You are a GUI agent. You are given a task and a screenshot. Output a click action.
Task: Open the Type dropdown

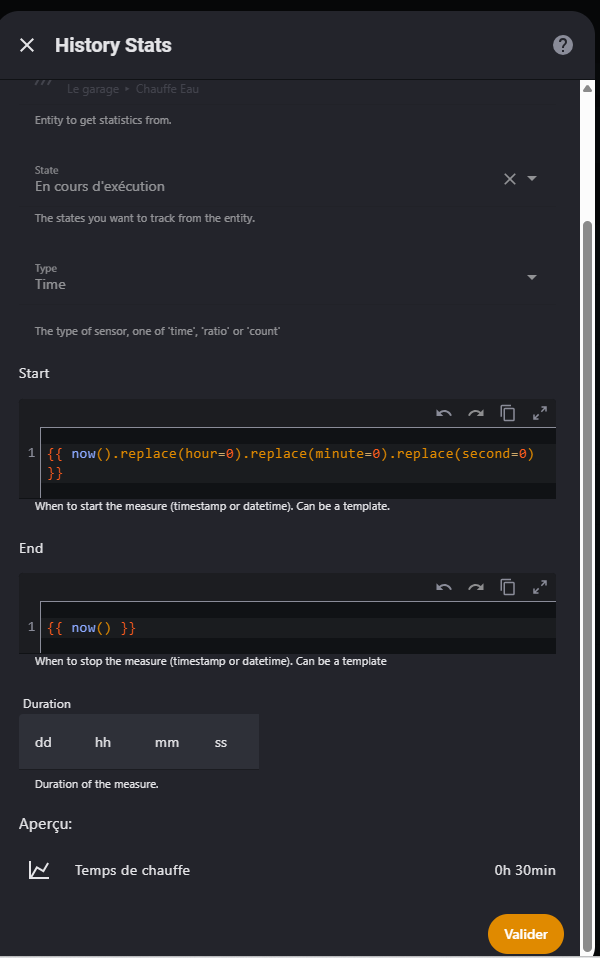[531, 277]
